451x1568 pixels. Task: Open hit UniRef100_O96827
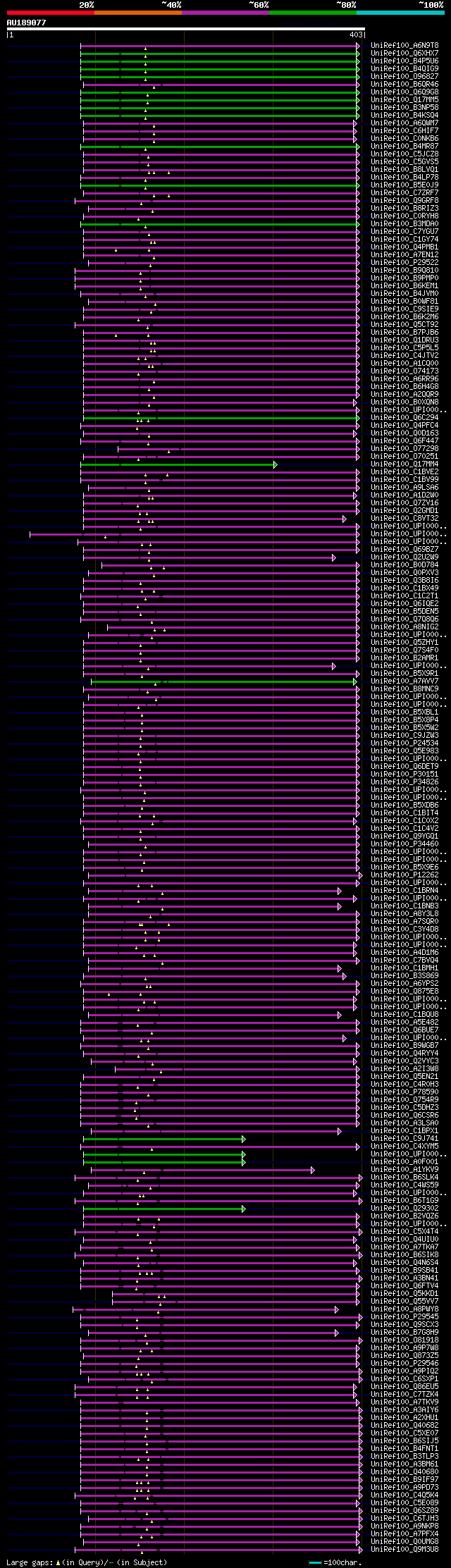tap(404, 76)
